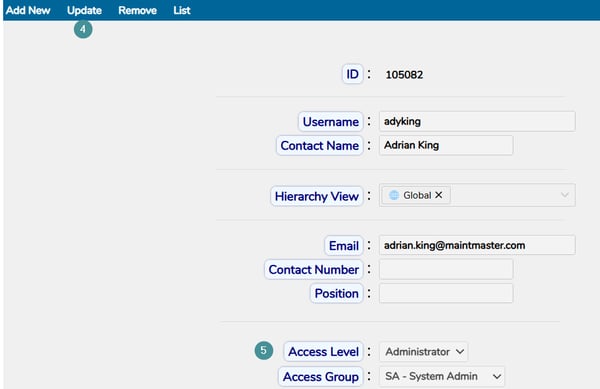Image resolution: width=600 pixels, height=389 pixels.
Task: Edit the Contact Name field Adrian King
Action: [446, 145]
